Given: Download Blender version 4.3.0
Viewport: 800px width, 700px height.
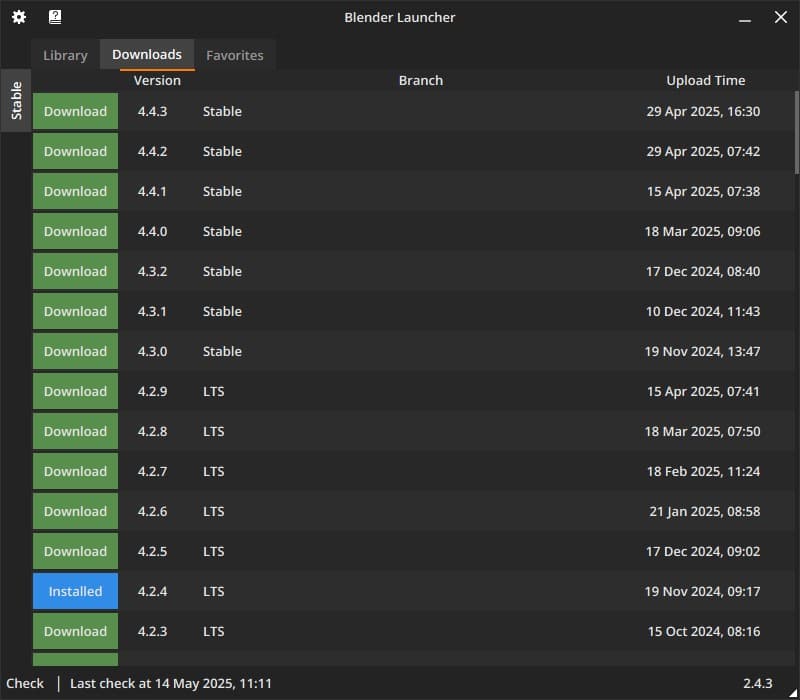Looking at the screenshot, I should [76, 351].
